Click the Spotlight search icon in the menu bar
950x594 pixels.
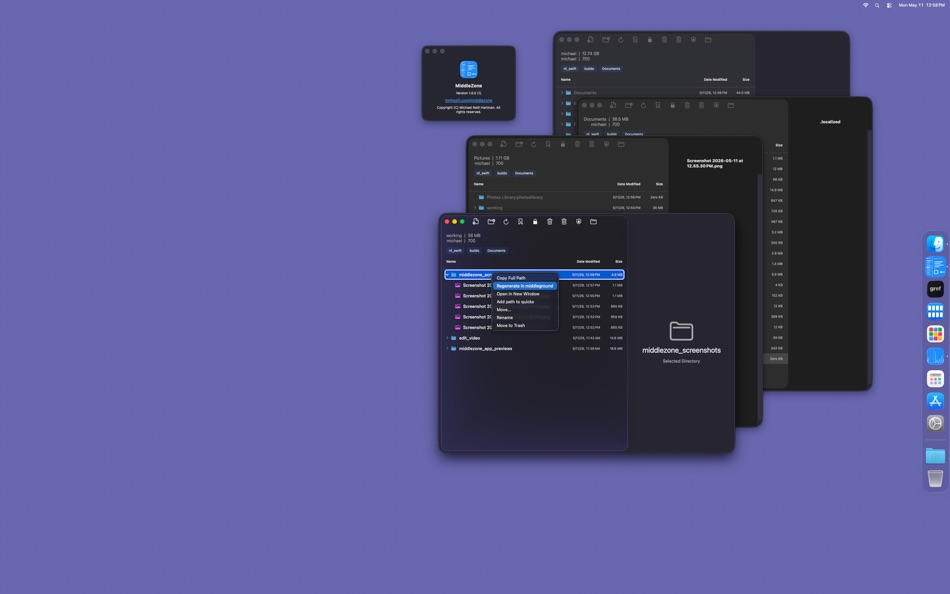tap(877, 5)
